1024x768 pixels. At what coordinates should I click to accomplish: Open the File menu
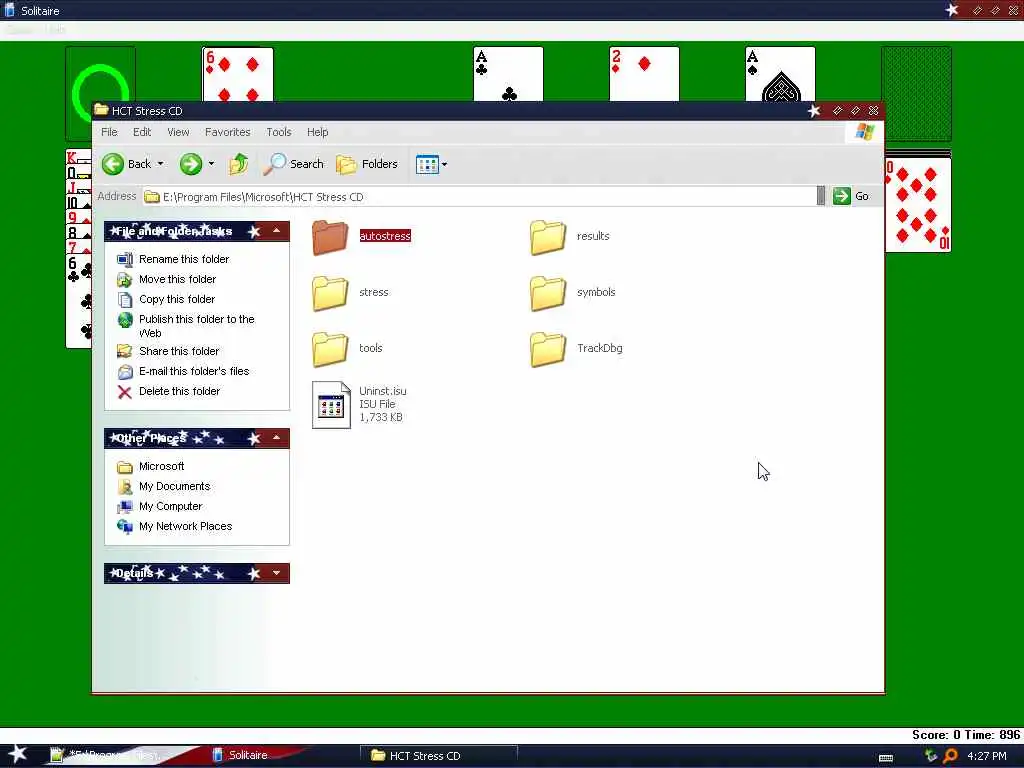109,132
